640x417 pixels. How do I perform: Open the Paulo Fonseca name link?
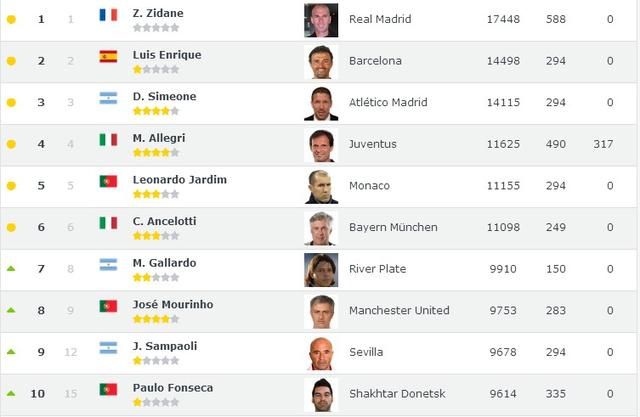[x=173, y=388]
